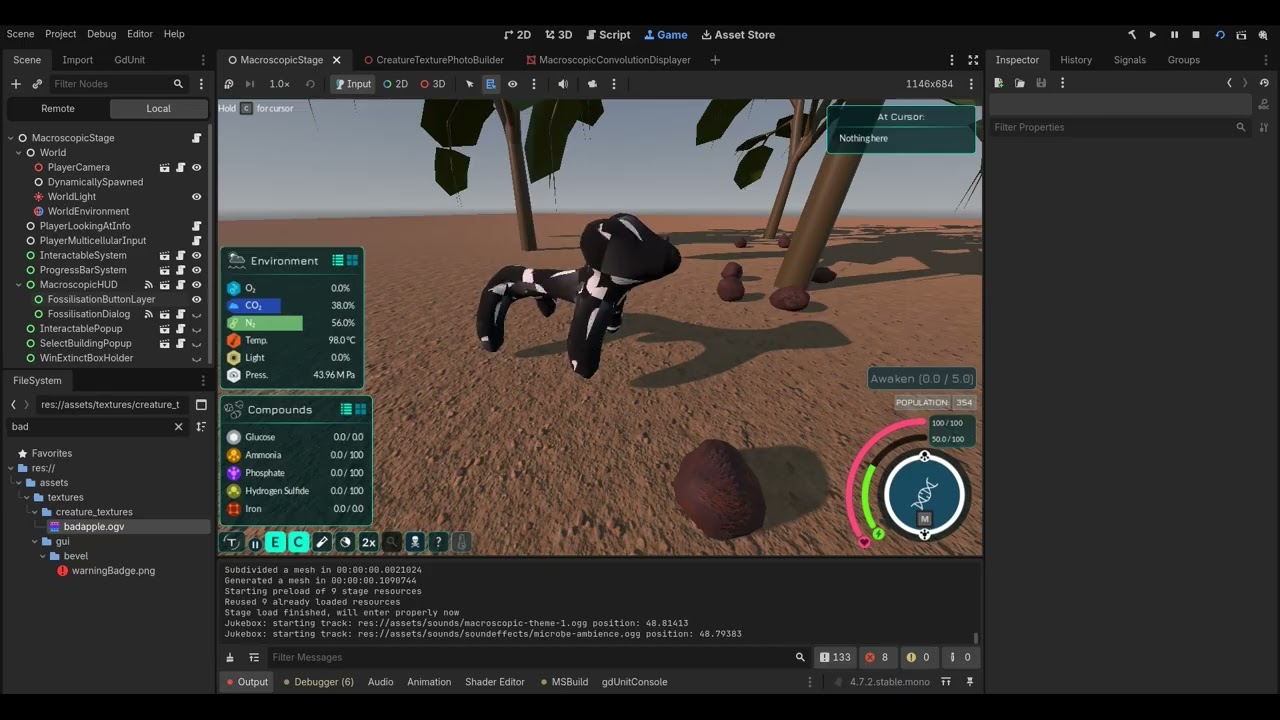Toggle the standard messages filter showing 133

(x=835, y=657)
